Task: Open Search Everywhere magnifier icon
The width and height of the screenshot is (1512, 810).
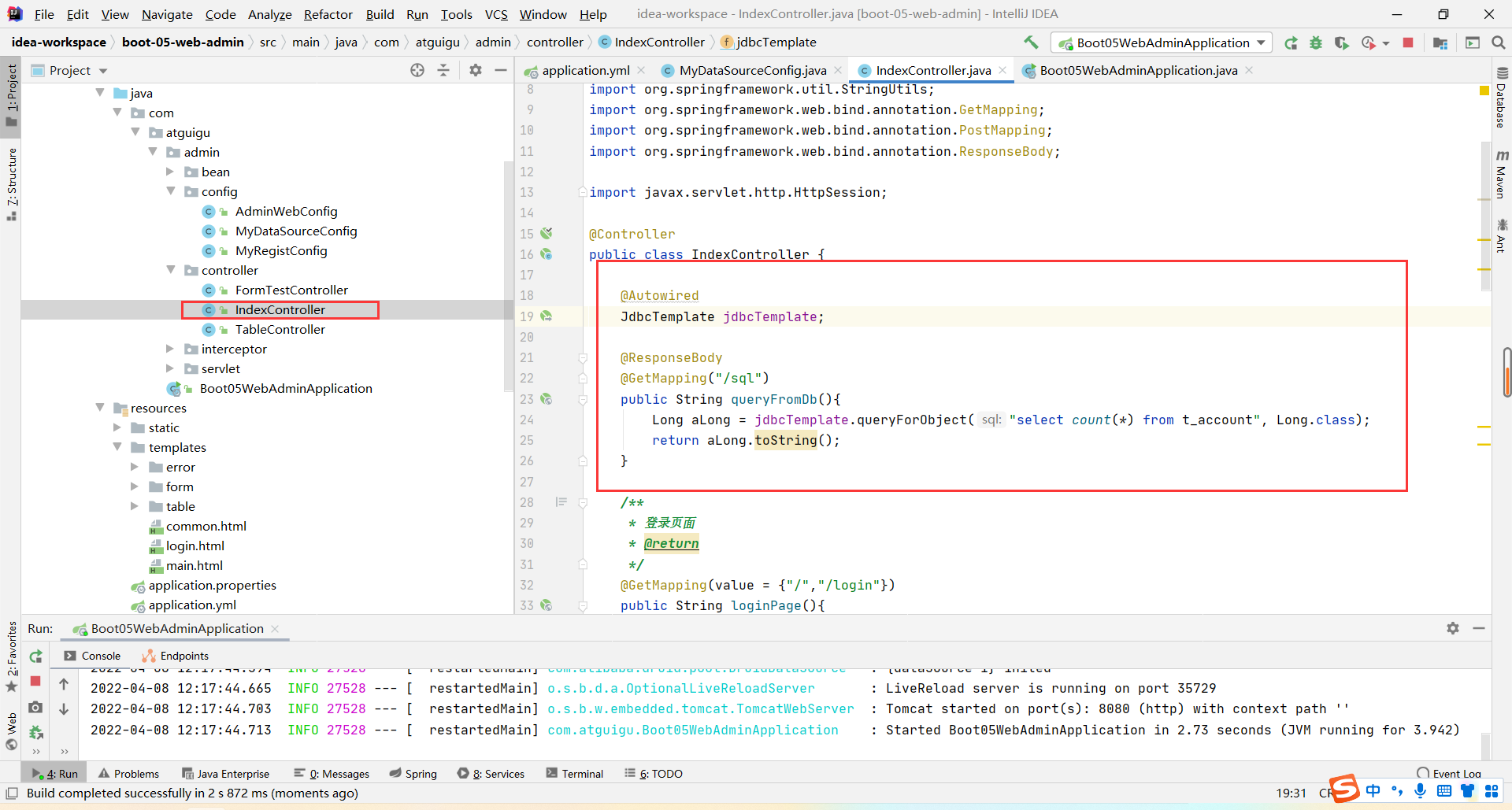Action: (1498, 43)
